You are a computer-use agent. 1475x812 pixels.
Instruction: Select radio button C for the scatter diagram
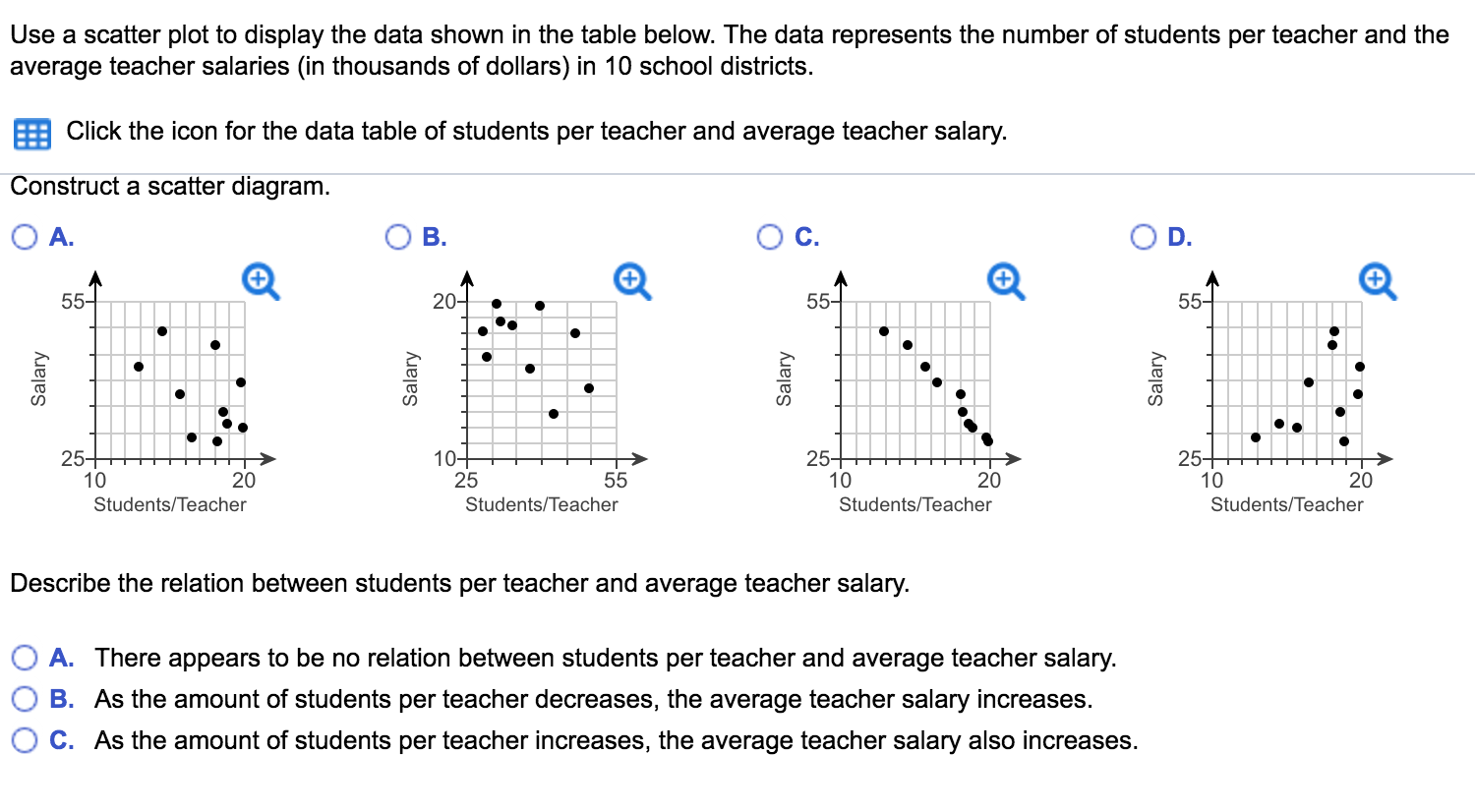point(770,237)
